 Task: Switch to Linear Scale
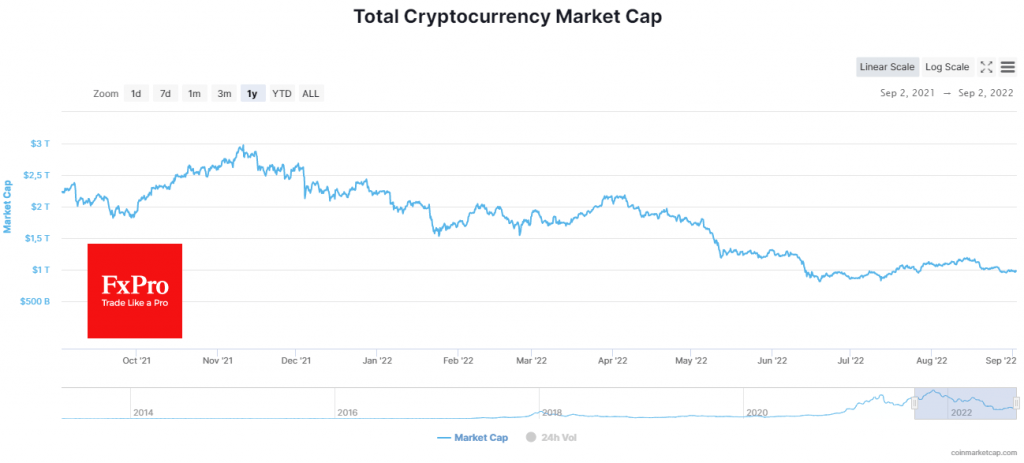(x=887, y=67)
